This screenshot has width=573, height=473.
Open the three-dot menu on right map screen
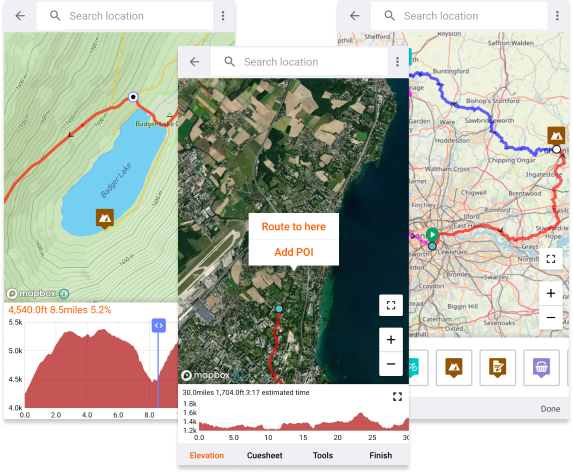[x=557, y=16]
